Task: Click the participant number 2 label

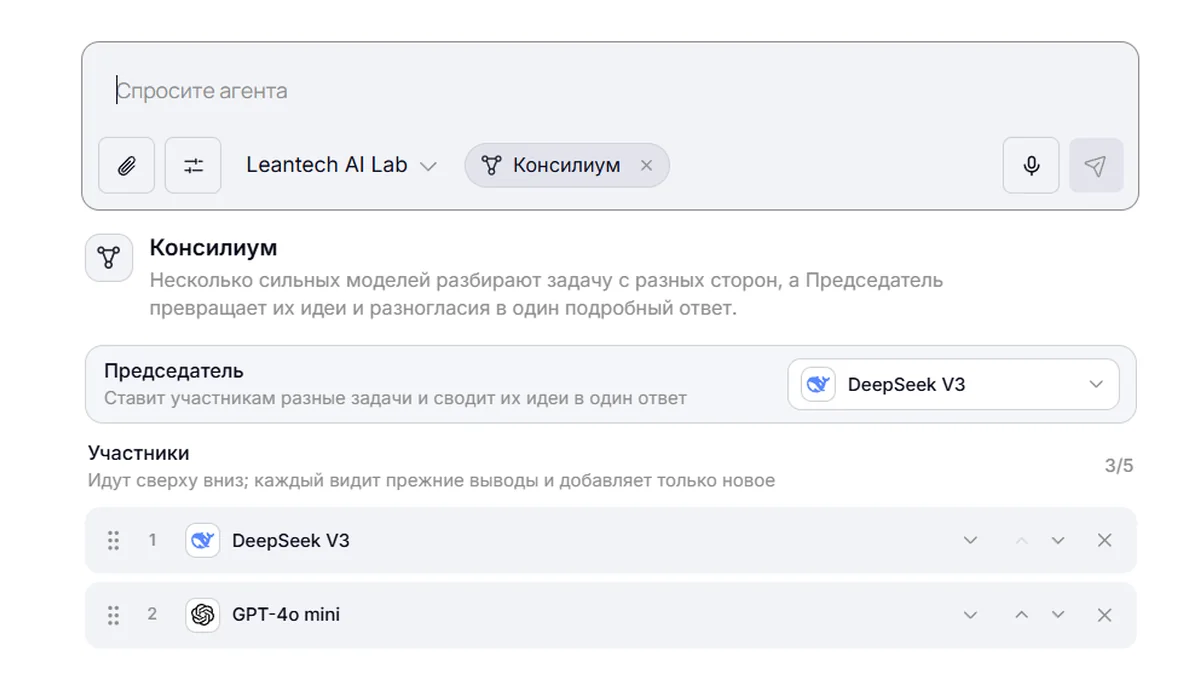Action: click(153, 614)
